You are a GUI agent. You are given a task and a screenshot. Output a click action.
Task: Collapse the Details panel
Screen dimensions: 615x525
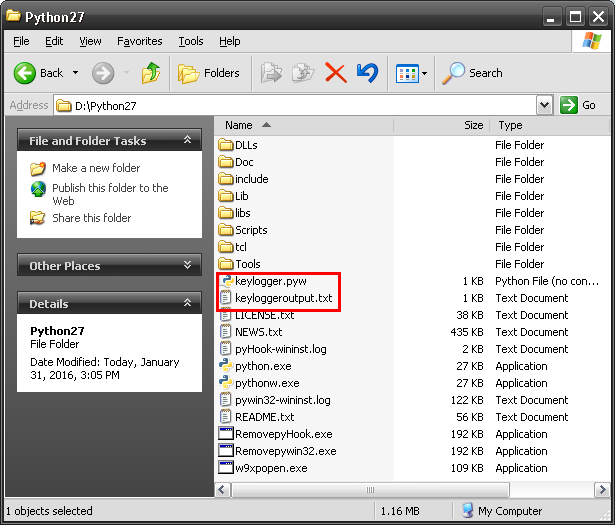pyautogui.click(x=187, y=303)
